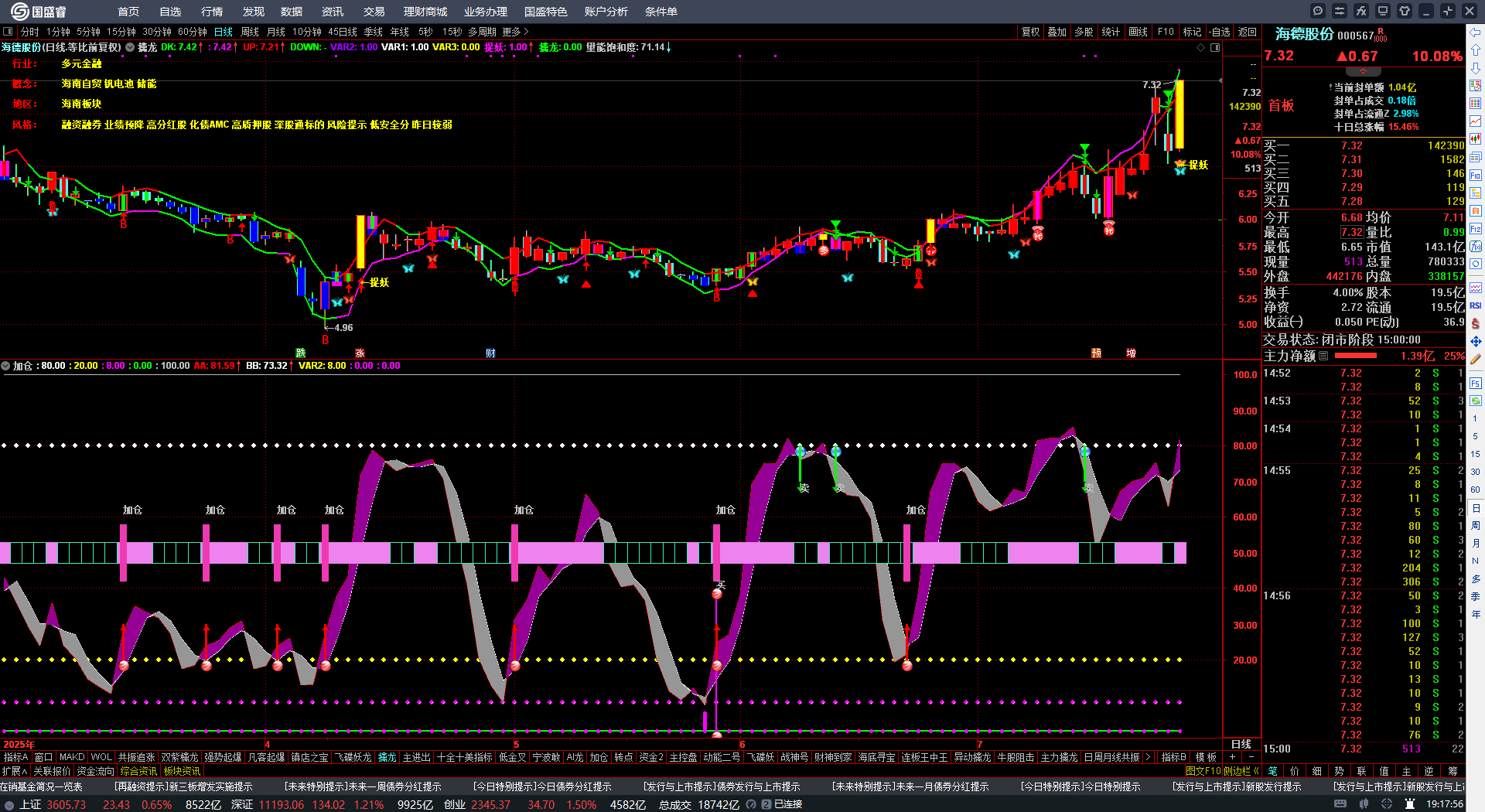The height and width of the screenshot is (812, 1485).
Task: Toggle 笔 tick detail view
Action: click(1273, 771)
